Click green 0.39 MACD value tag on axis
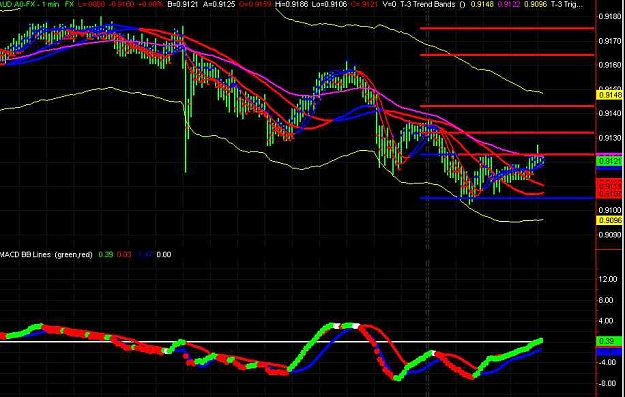625x397 pixels. pyautogui.click(x=609, y=341)
